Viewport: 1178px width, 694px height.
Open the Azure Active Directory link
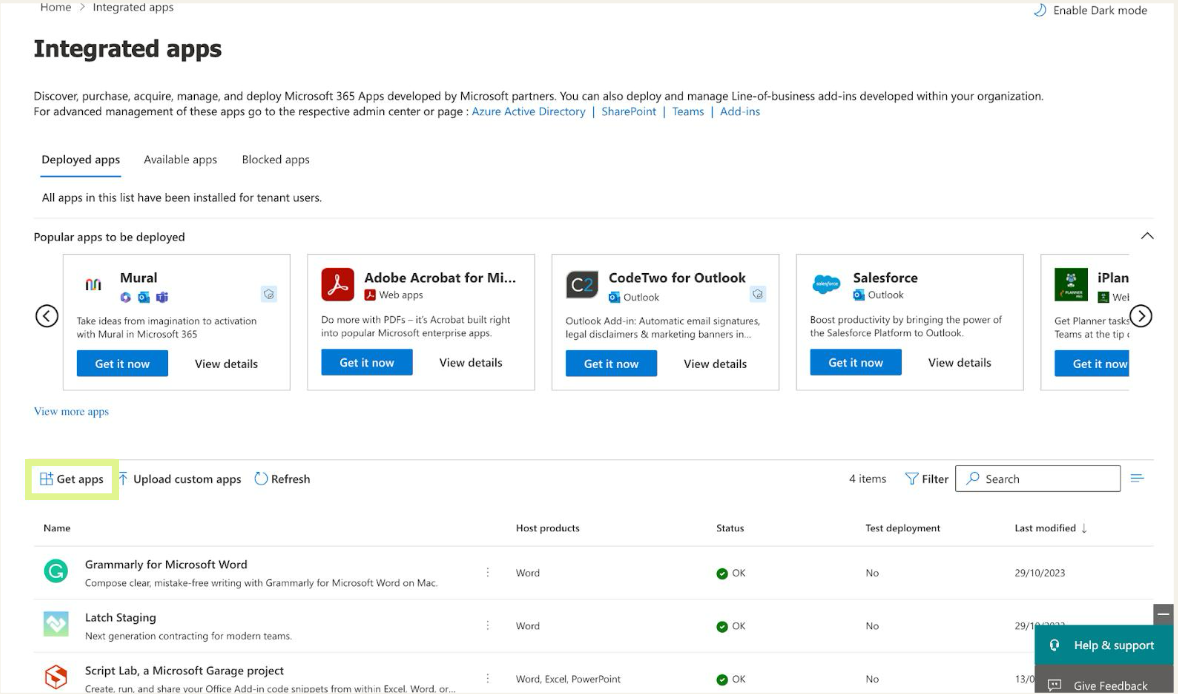tap(528, 111)
